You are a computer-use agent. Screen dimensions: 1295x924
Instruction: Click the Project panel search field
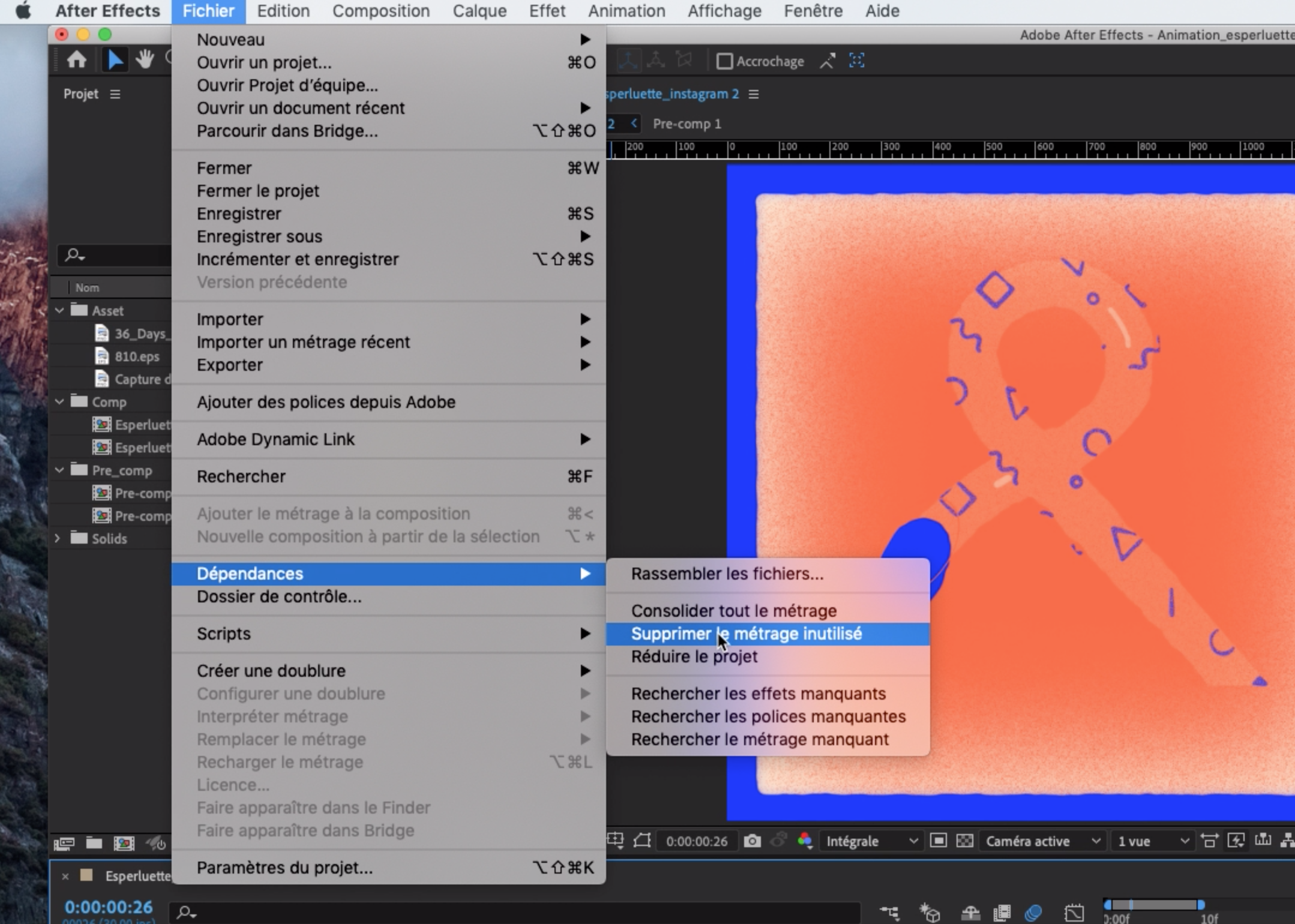(115, 256)
